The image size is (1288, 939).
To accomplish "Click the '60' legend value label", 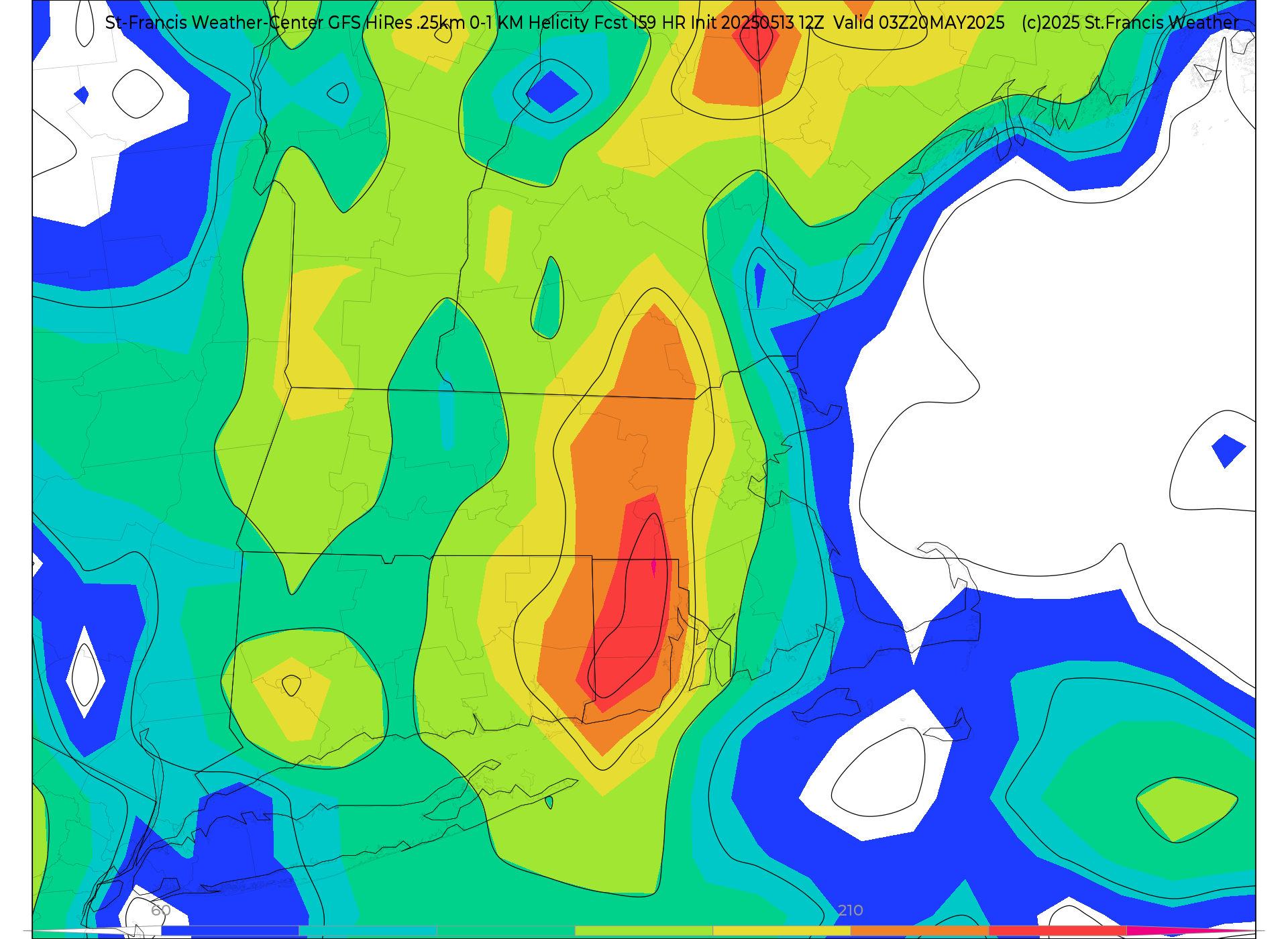I will pyautogui.click(x=161, y=910).
